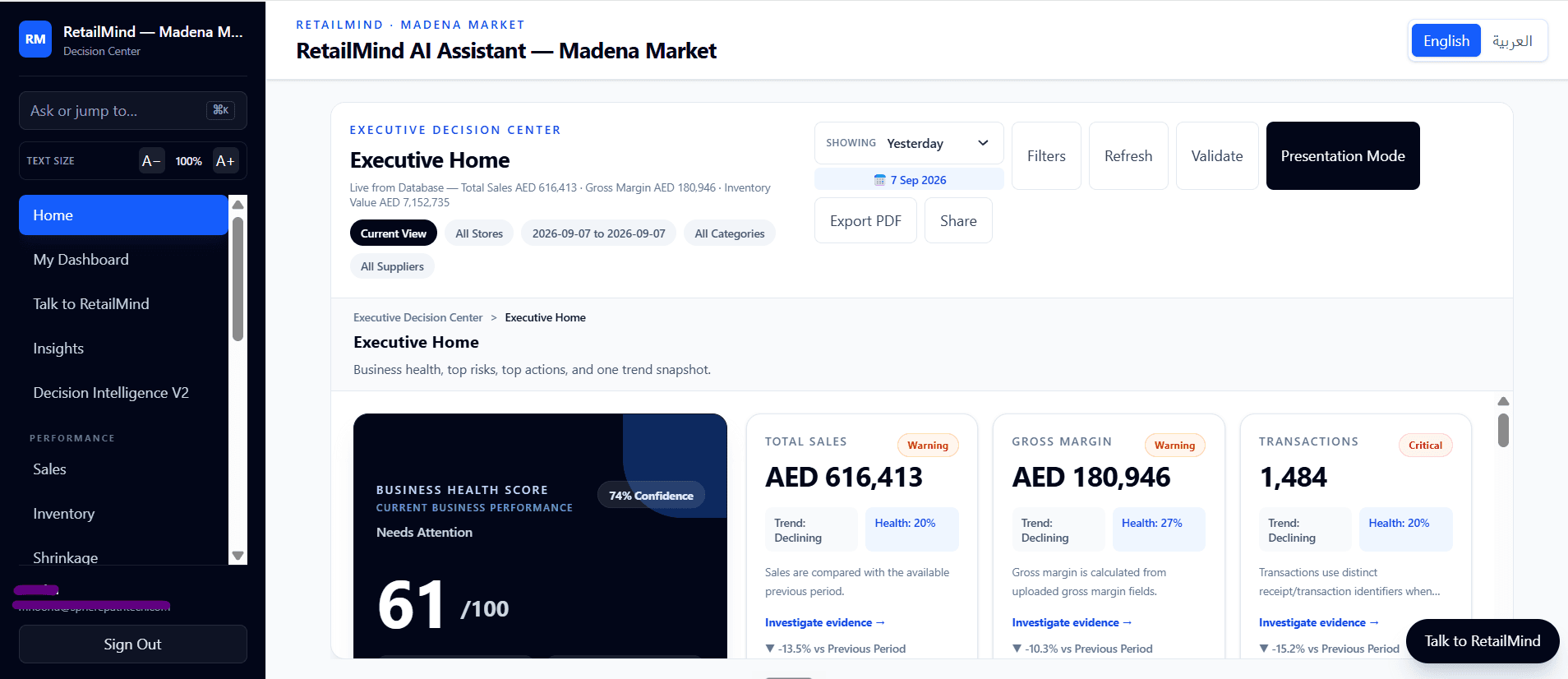Click Health: 20% in Transactions card
This screenshot has width=1568, height=679.
(x=1405, y=529)
